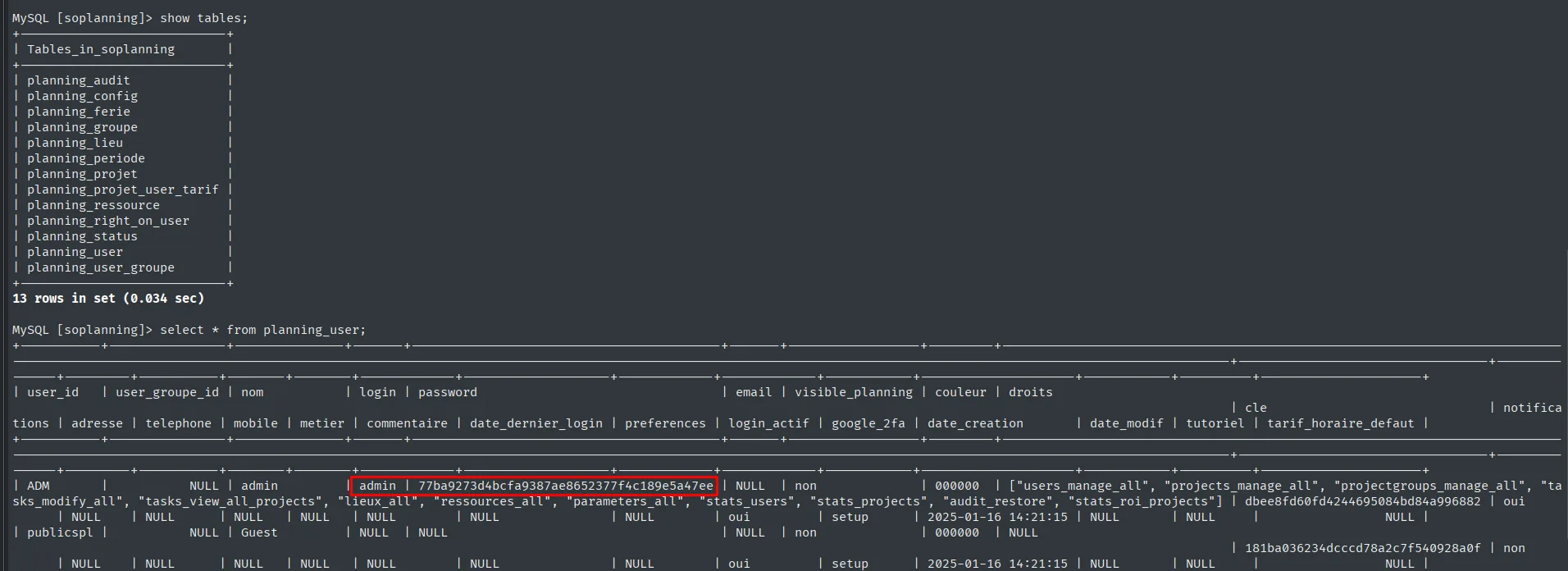The width and height of the screenshot is (1568, 571).
Task: Click the ADM user_id value
Action: 39,486
